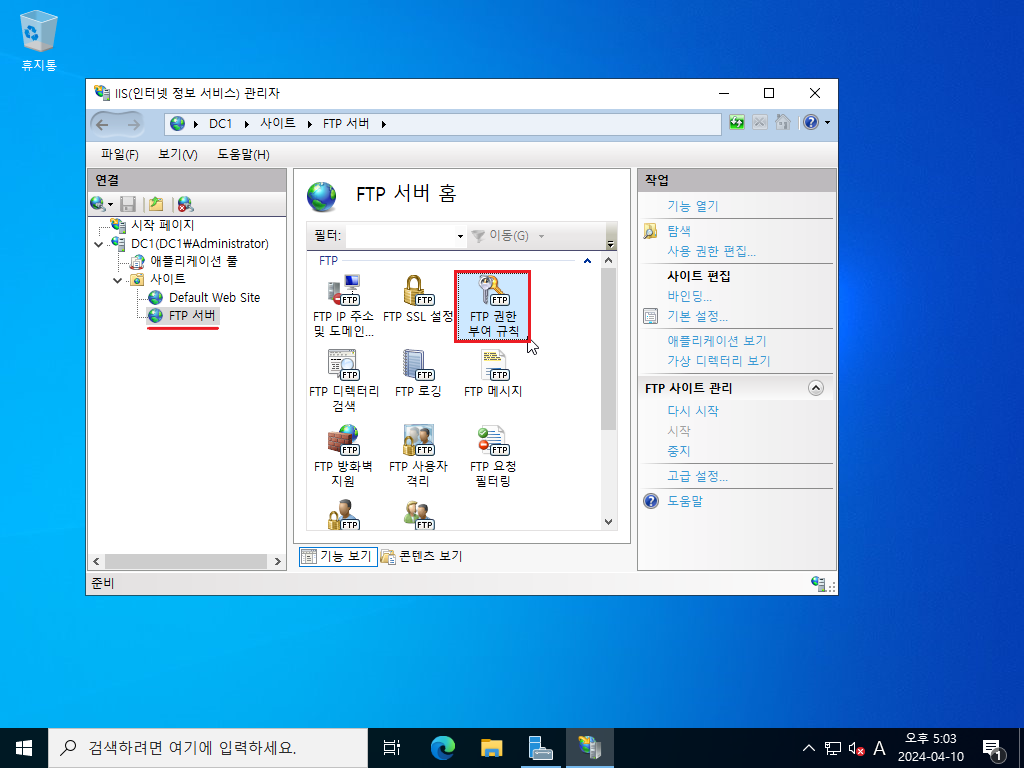The height and width of the screenshot is (768, 1024).
Task: Open the FTP 권한 부여 규칙 icon
Action: click(493, 306)
